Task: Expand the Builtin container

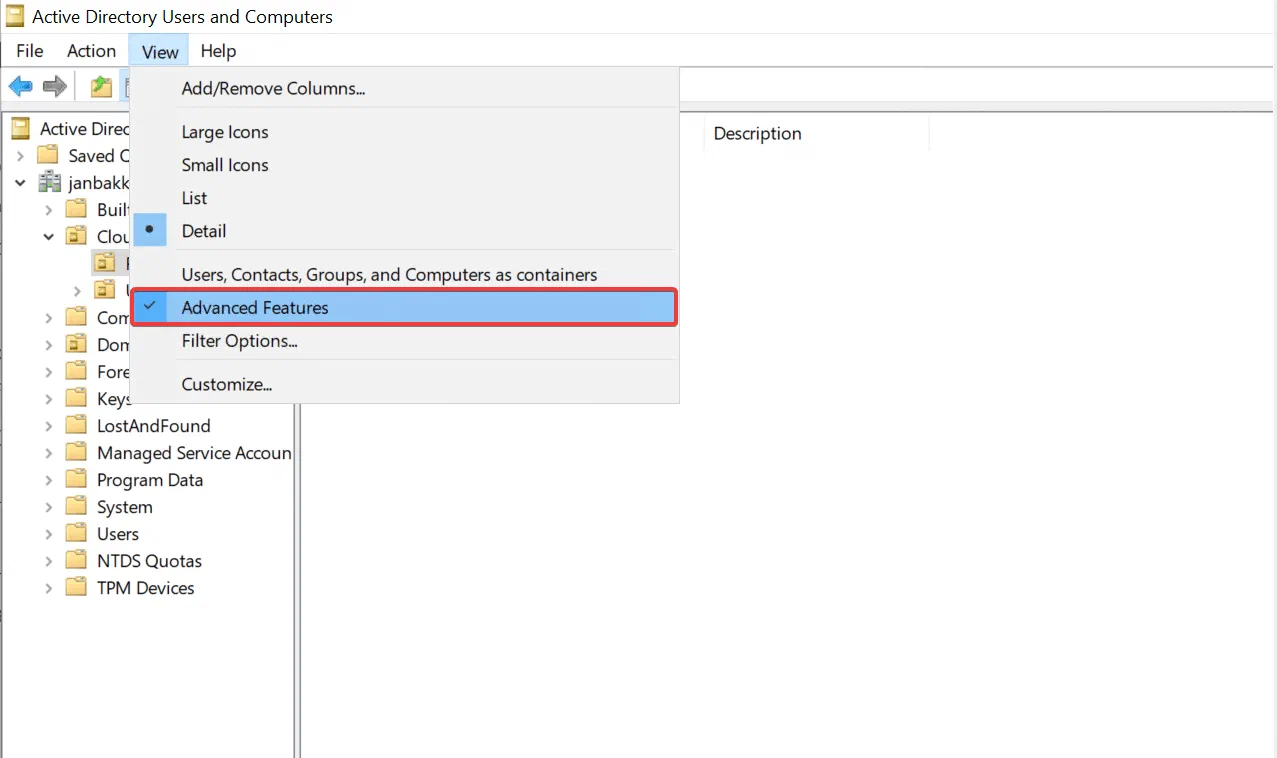Action: tap(48, 210)
